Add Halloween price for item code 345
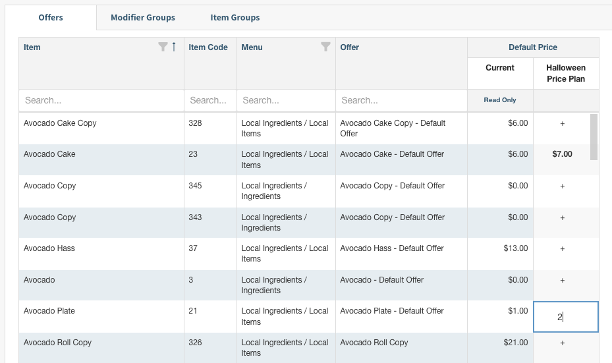The height and width of the screenshot is (363, 612). [562, 186]
